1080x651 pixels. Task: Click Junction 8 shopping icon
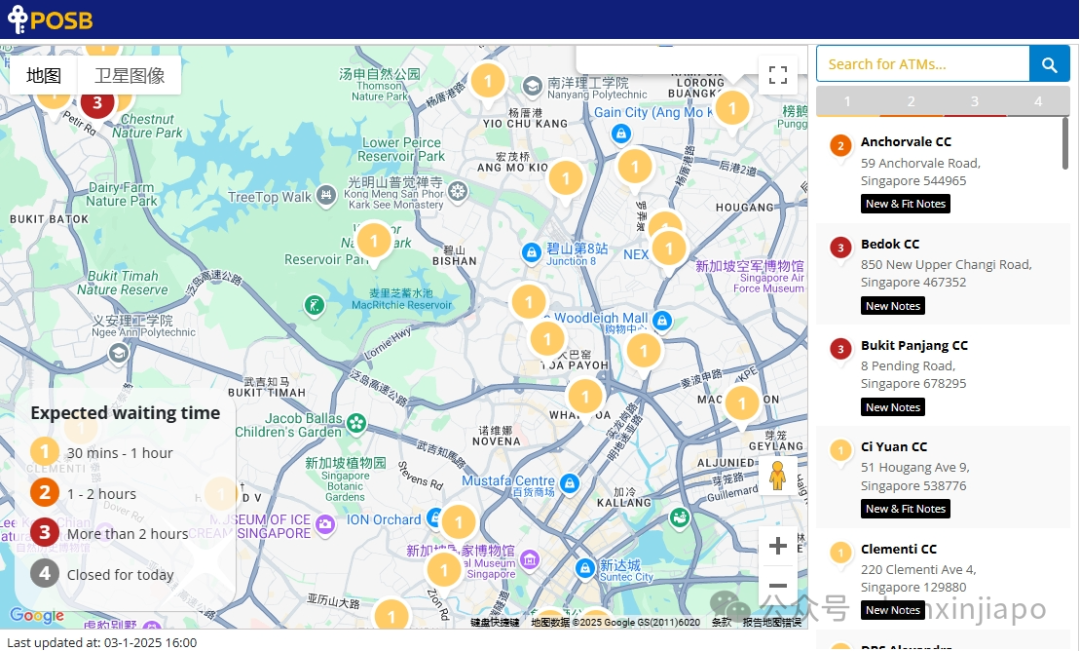tap(531, 254)
